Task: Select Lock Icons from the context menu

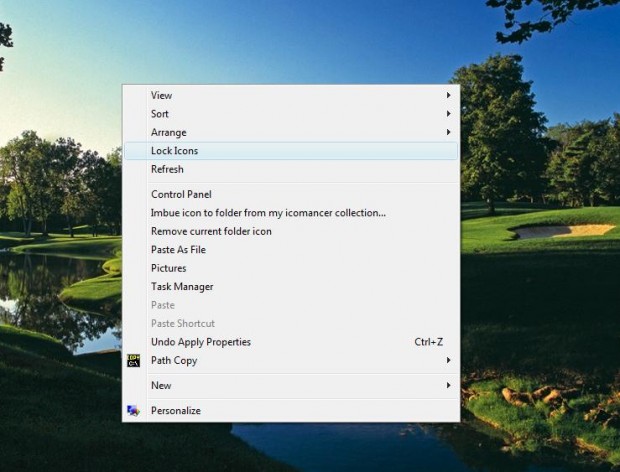Action: click(174, 151)
